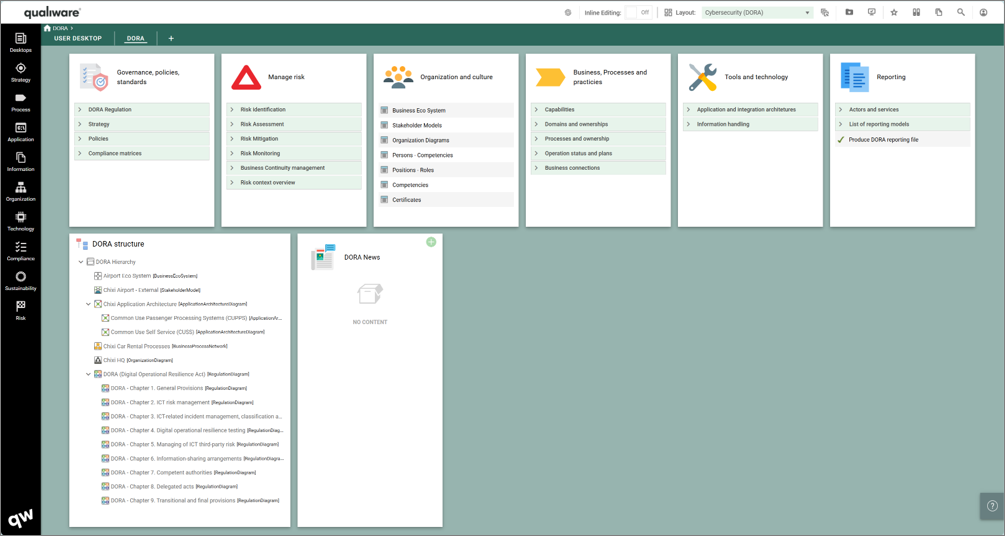Open DORA - Chapter 7. Competent authorities
This screenshot has width=1005, height=536.
(x=179, y=473)
